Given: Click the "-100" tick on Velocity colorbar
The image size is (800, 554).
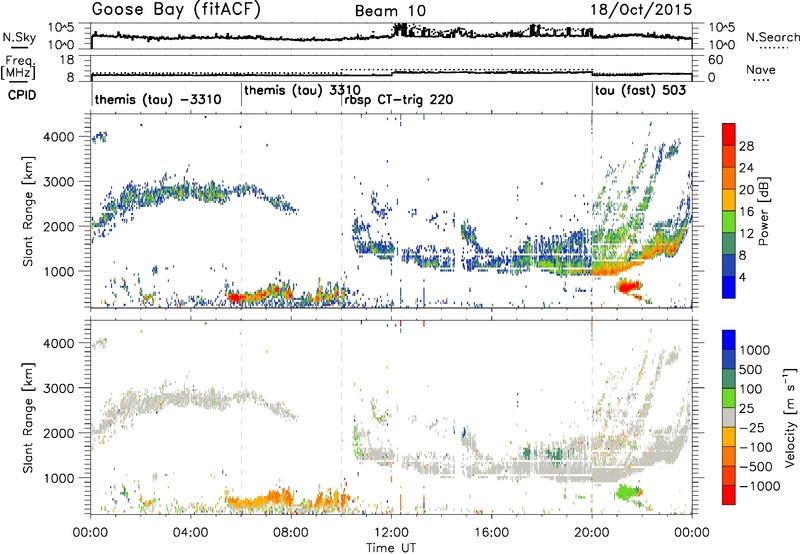Looking at the screenshot, I should (x=756, y=447).
